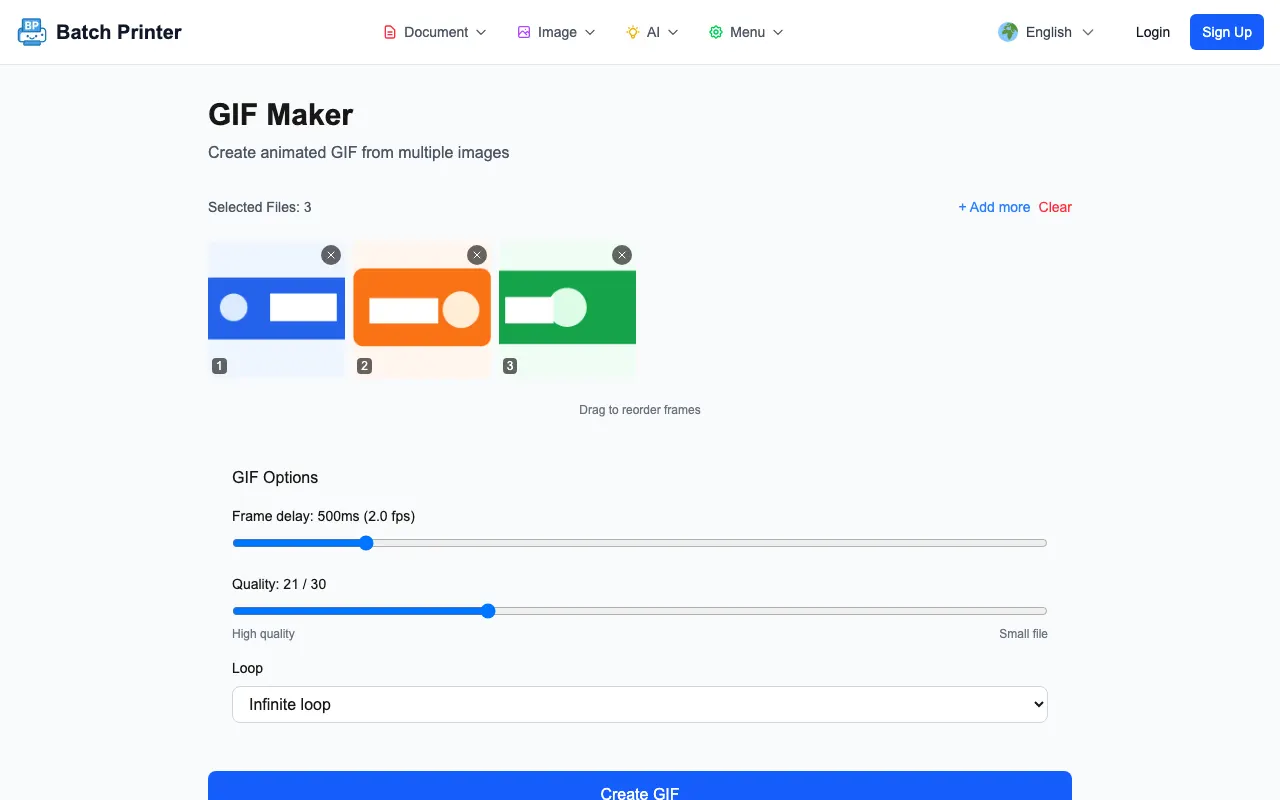Screen dimensions: 1280x800
Task: Remove the blue frame 1 image
Action: tap(331, 255)
